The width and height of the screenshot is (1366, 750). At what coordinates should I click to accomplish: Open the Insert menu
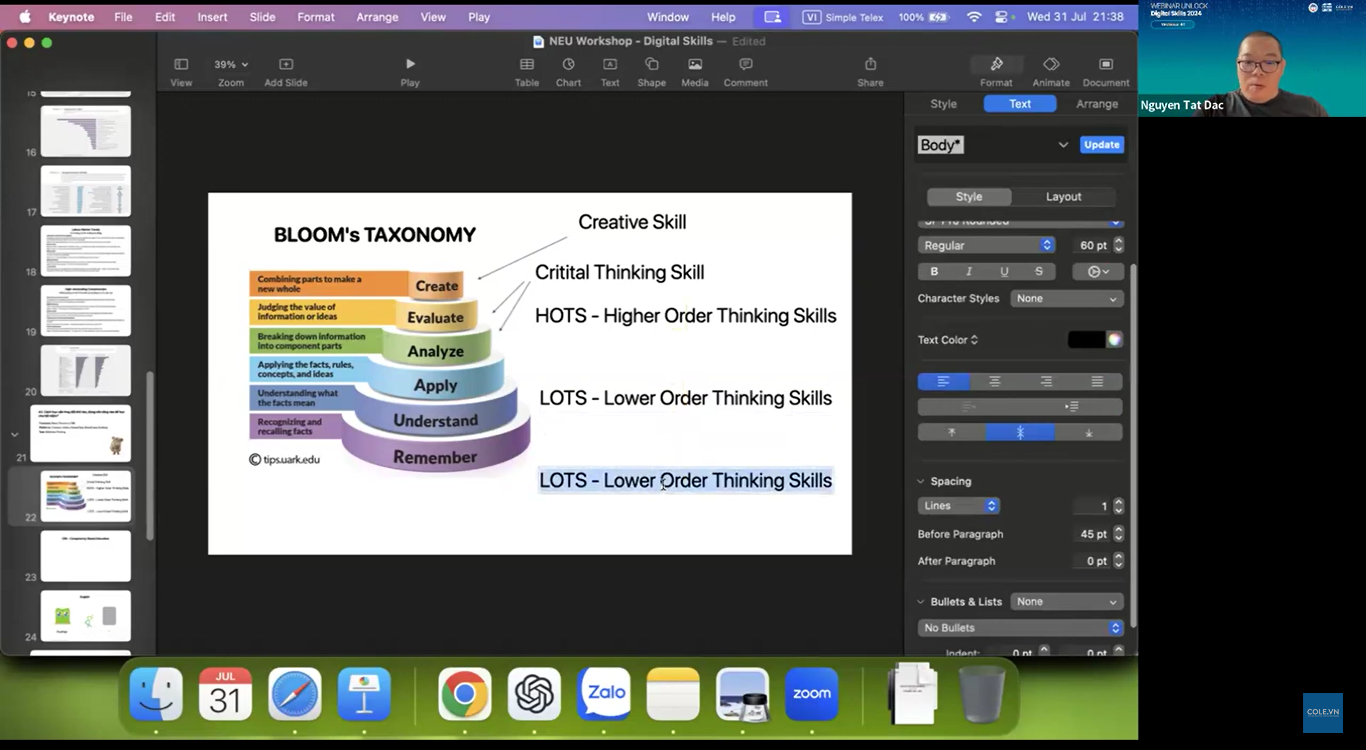click(x=212, y=17)
